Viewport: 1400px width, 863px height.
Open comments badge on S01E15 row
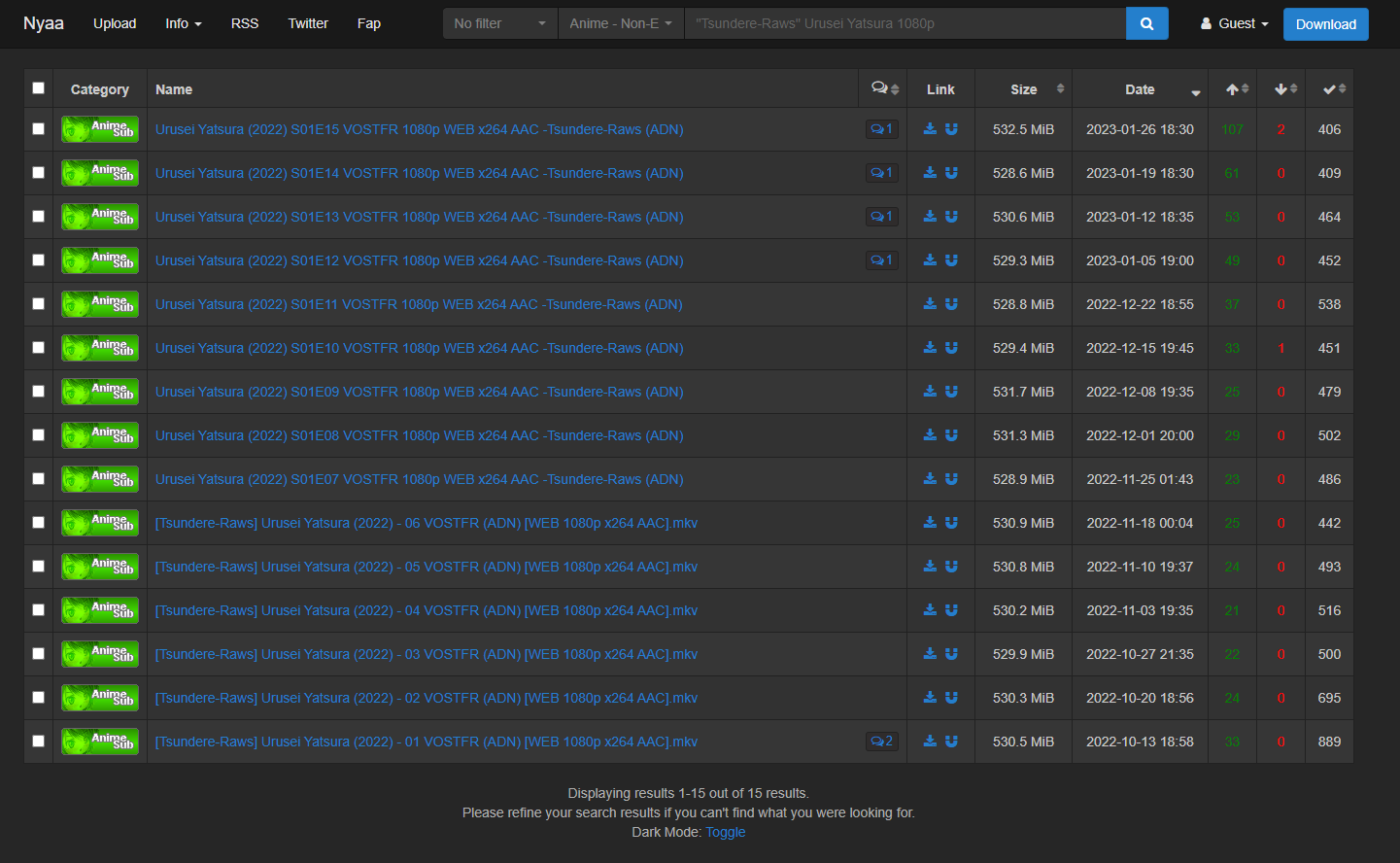[882, 129]
